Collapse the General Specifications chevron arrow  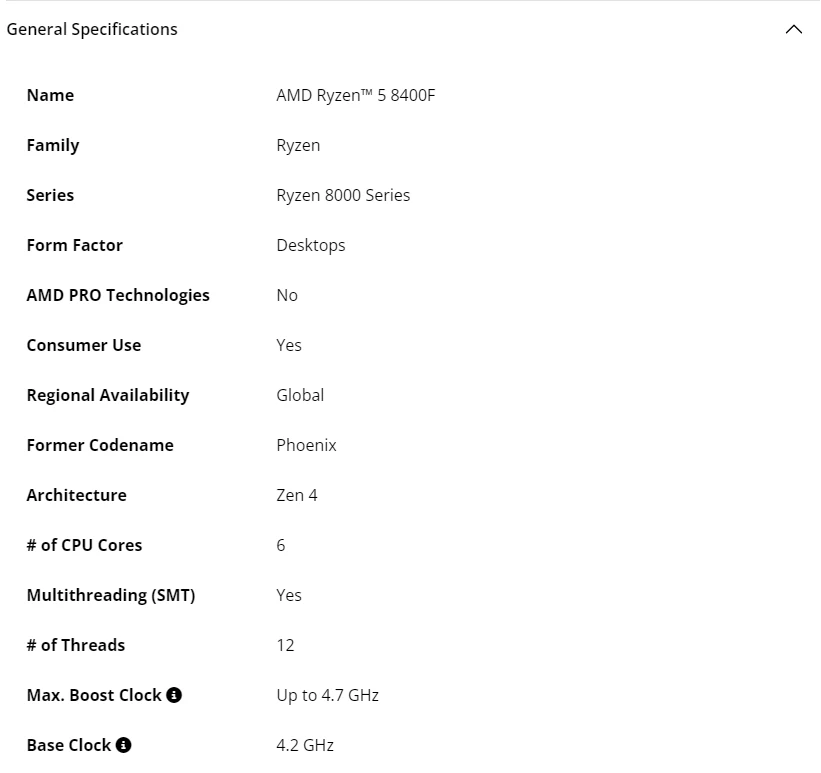(x=794, y=30)
